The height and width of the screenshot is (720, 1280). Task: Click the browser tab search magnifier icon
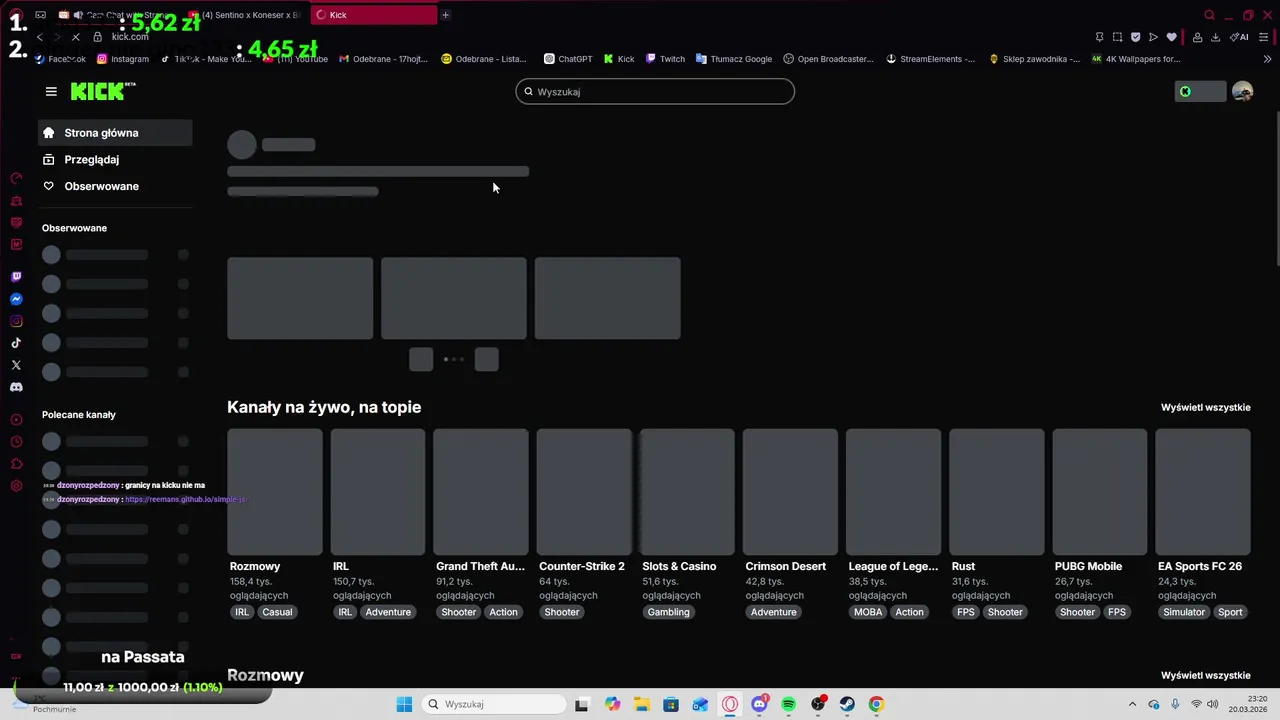coord(1209,15)
